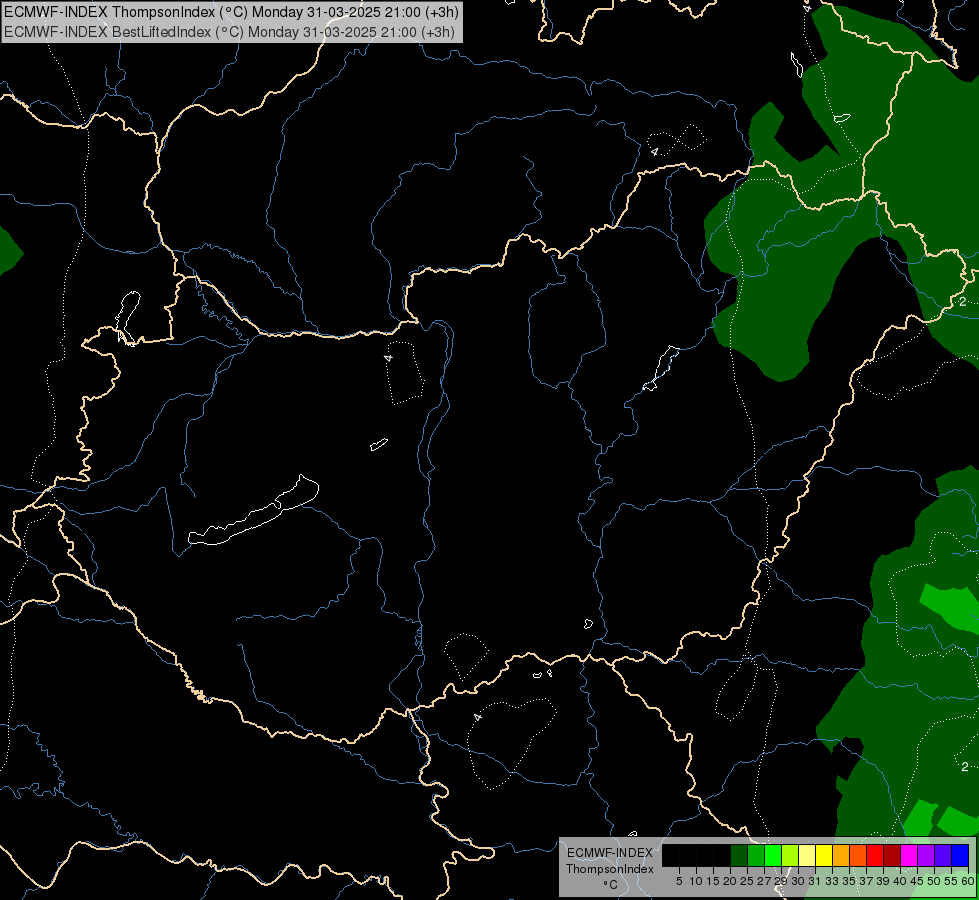979x900 pixels.
Task: Click the '°C' unit label in the legend
Action: (611, 884)
